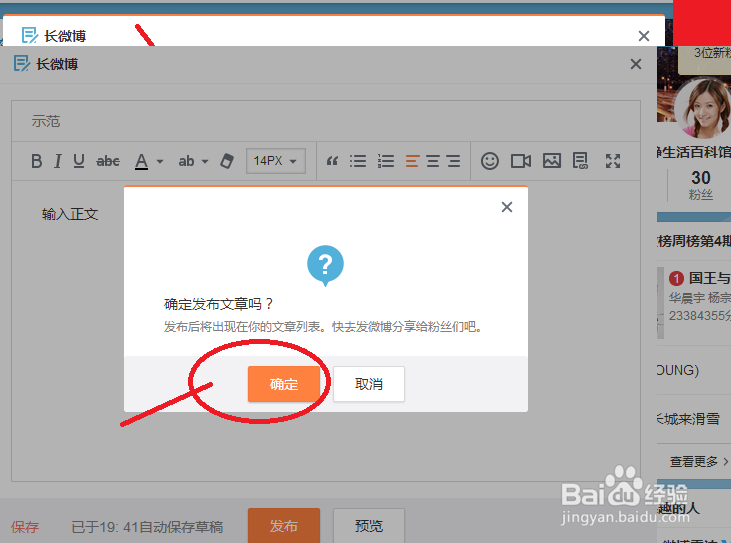
Task: Close the front 长微博 editor panel
Action: [636, 64]
